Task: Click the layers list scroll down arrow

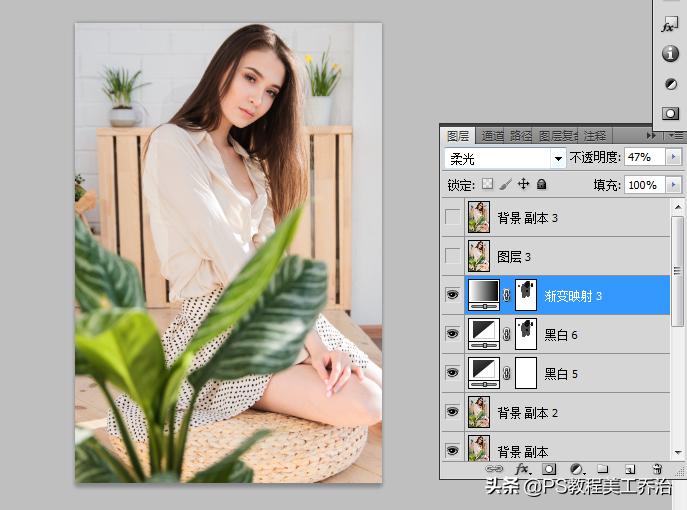Action: click(678, 453)
